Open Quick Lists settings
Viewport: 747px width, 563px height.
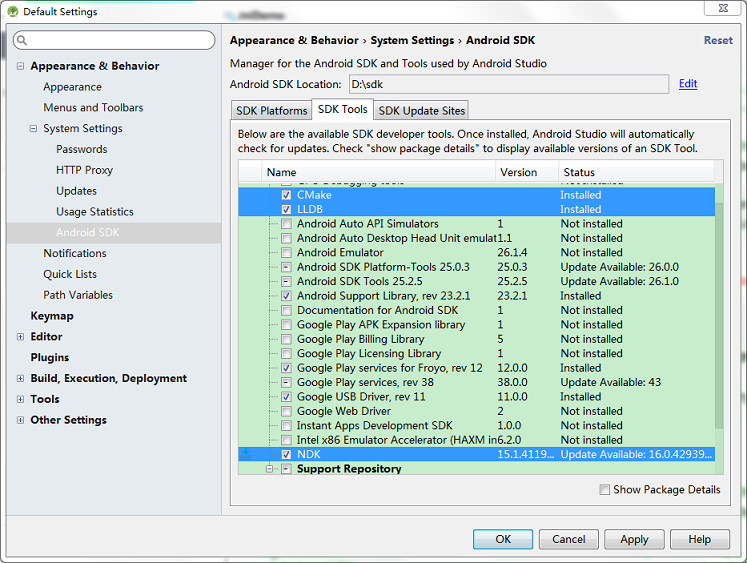[70, 274]
